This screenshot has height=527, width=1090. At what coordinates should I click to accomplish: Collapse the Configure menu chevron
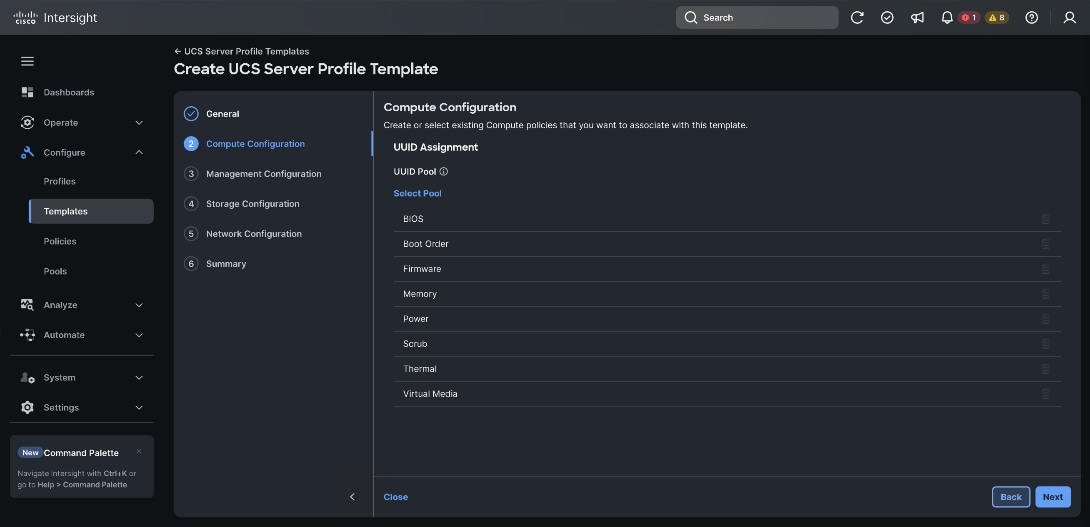[x=139, y=152]
